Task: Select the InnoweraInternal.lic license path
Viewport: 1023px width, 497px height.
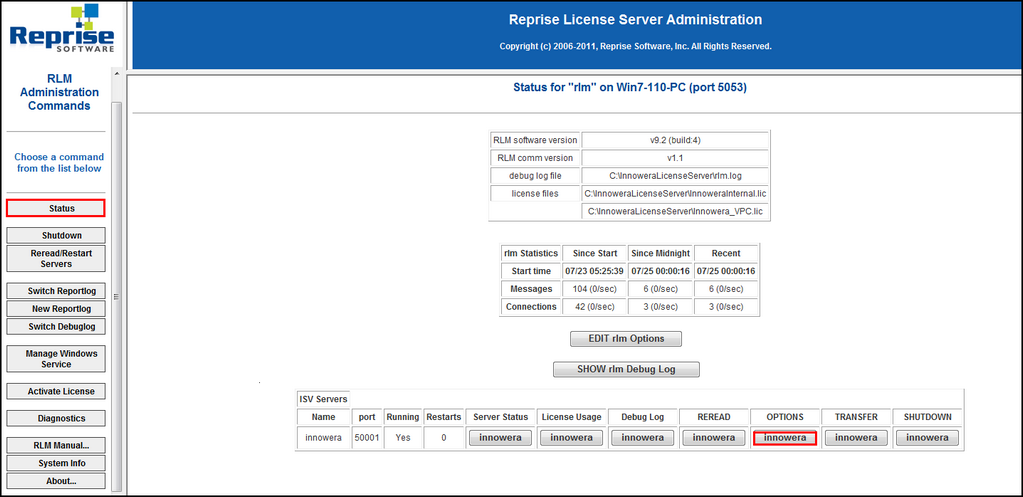Action: [675, 193]
